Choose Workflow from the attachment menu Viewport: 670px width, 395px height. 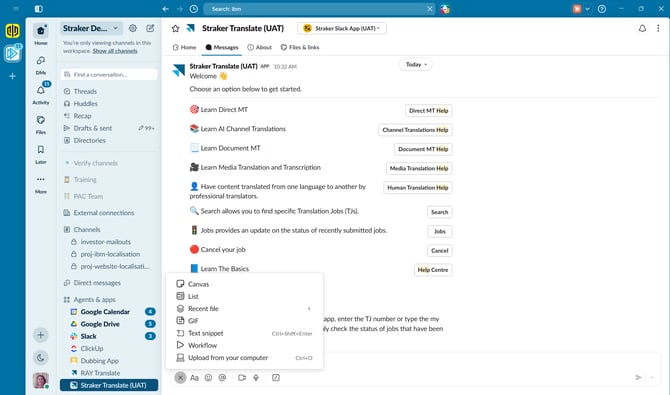(244, 345)
